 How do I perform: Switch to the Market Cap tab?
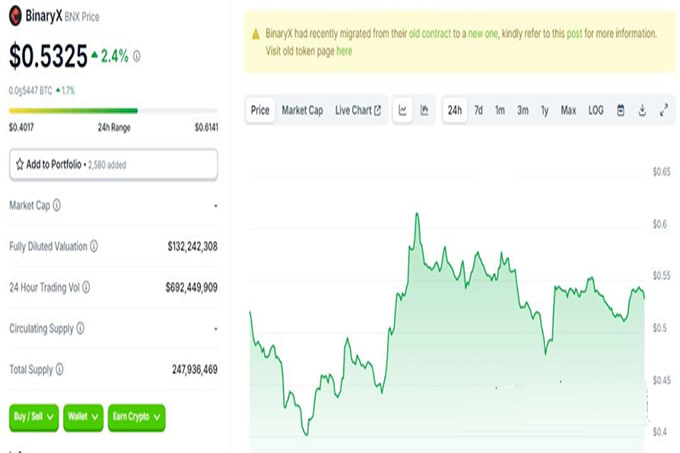302,110
